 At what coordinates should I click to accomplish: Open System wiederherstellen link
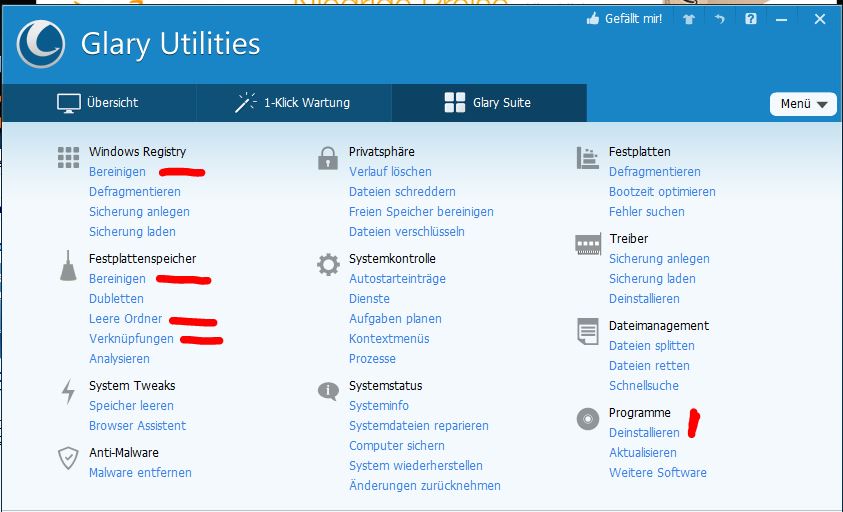pos(416,466)
